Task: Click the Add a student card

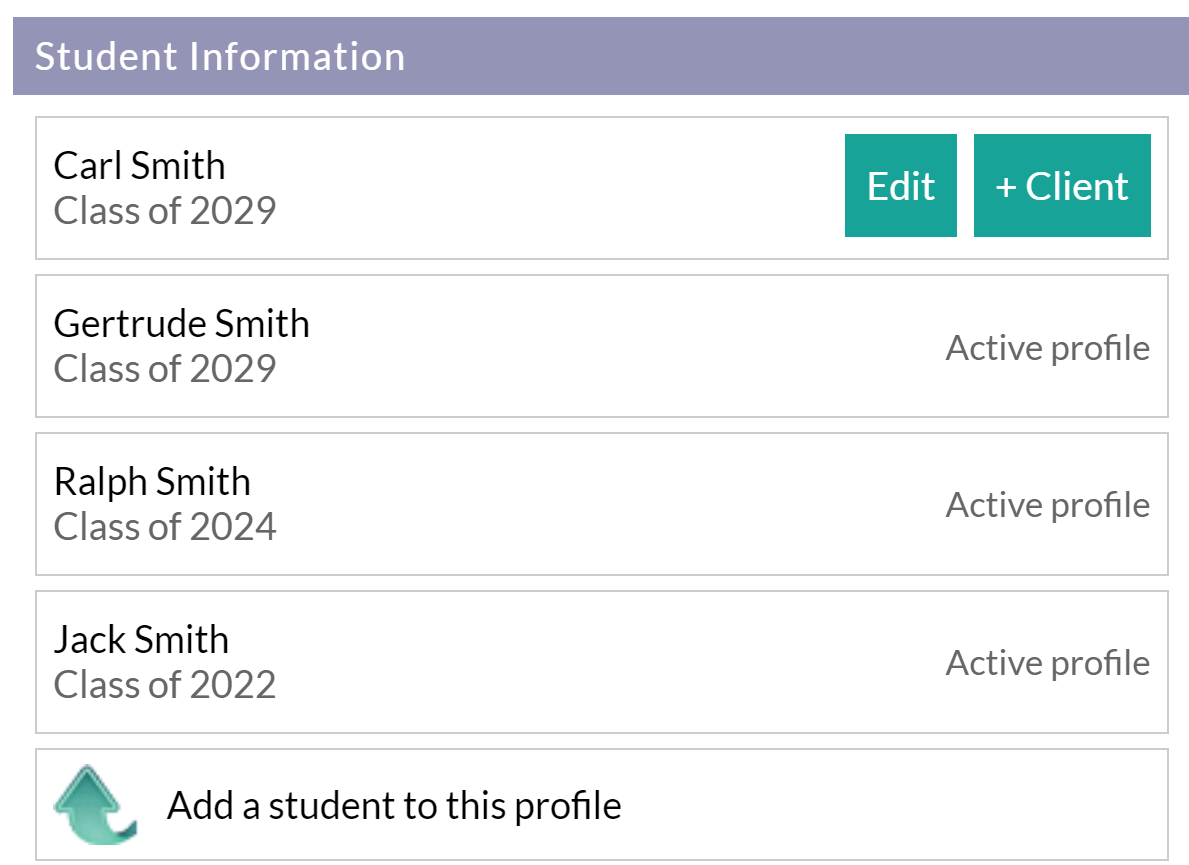Action: [595, 803]
